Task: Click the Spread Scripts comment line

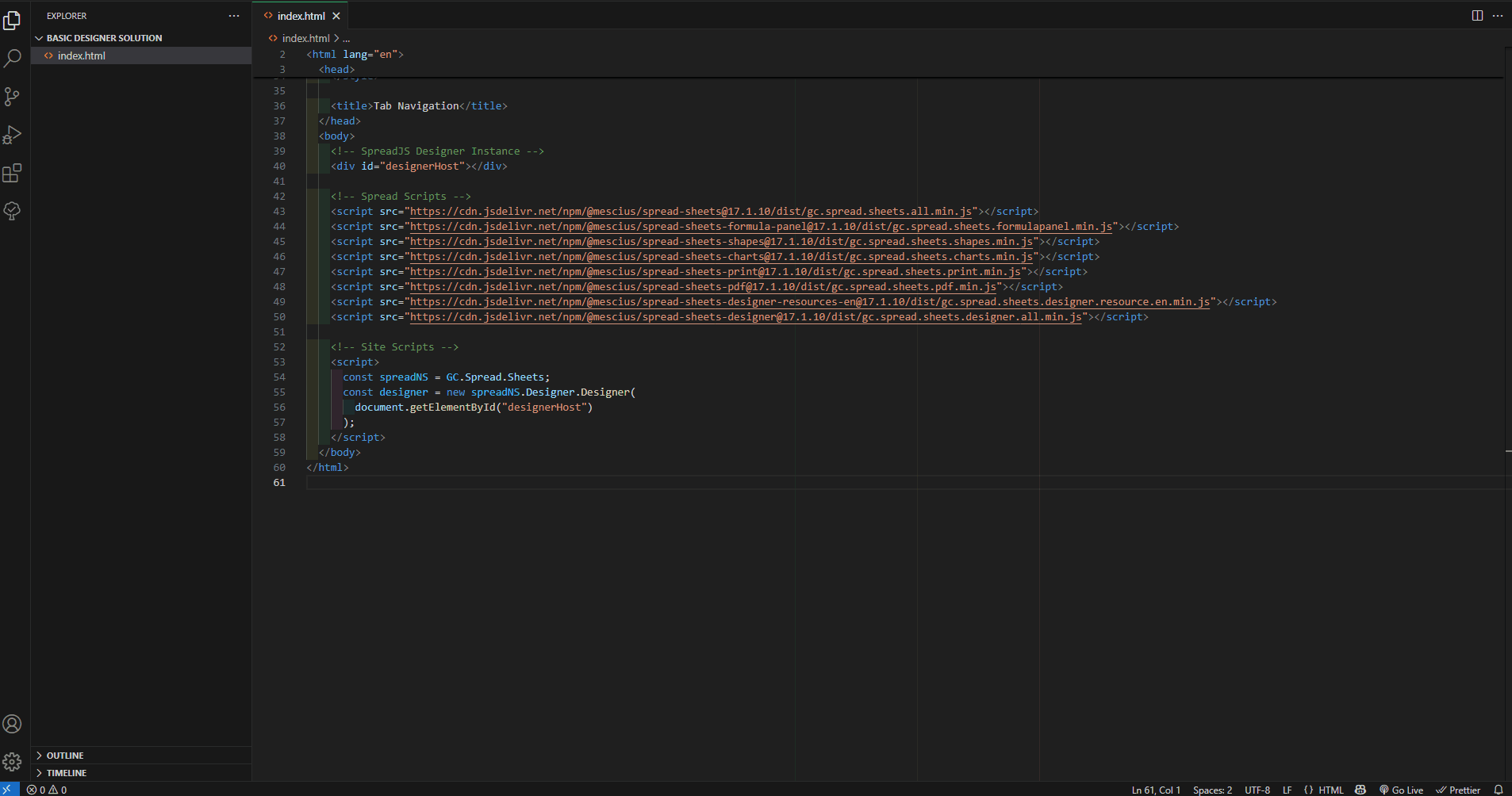Action: point(401,197)
